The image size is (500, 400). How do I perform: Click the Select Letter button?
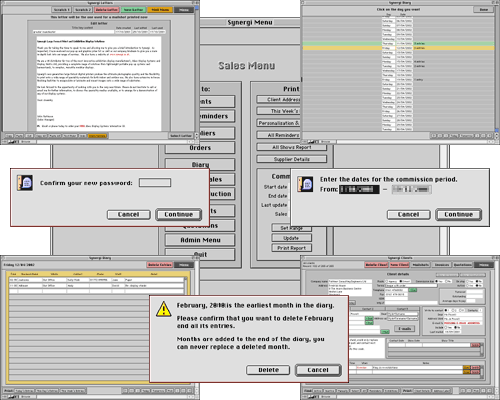[181, 136]
